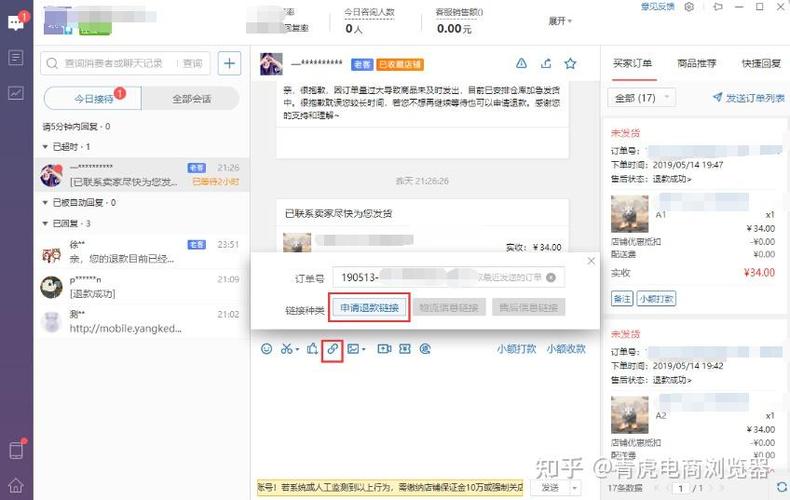Open the 商品推荐 tab
Screen dimensions: 790x500
(696, 64)
